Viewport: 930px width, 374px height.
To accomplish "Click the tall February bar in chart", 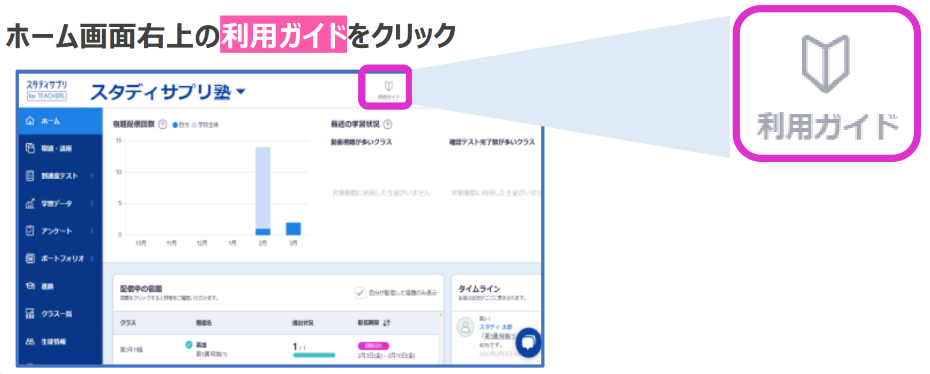I will pyautogui.click(x=263, y=191).
